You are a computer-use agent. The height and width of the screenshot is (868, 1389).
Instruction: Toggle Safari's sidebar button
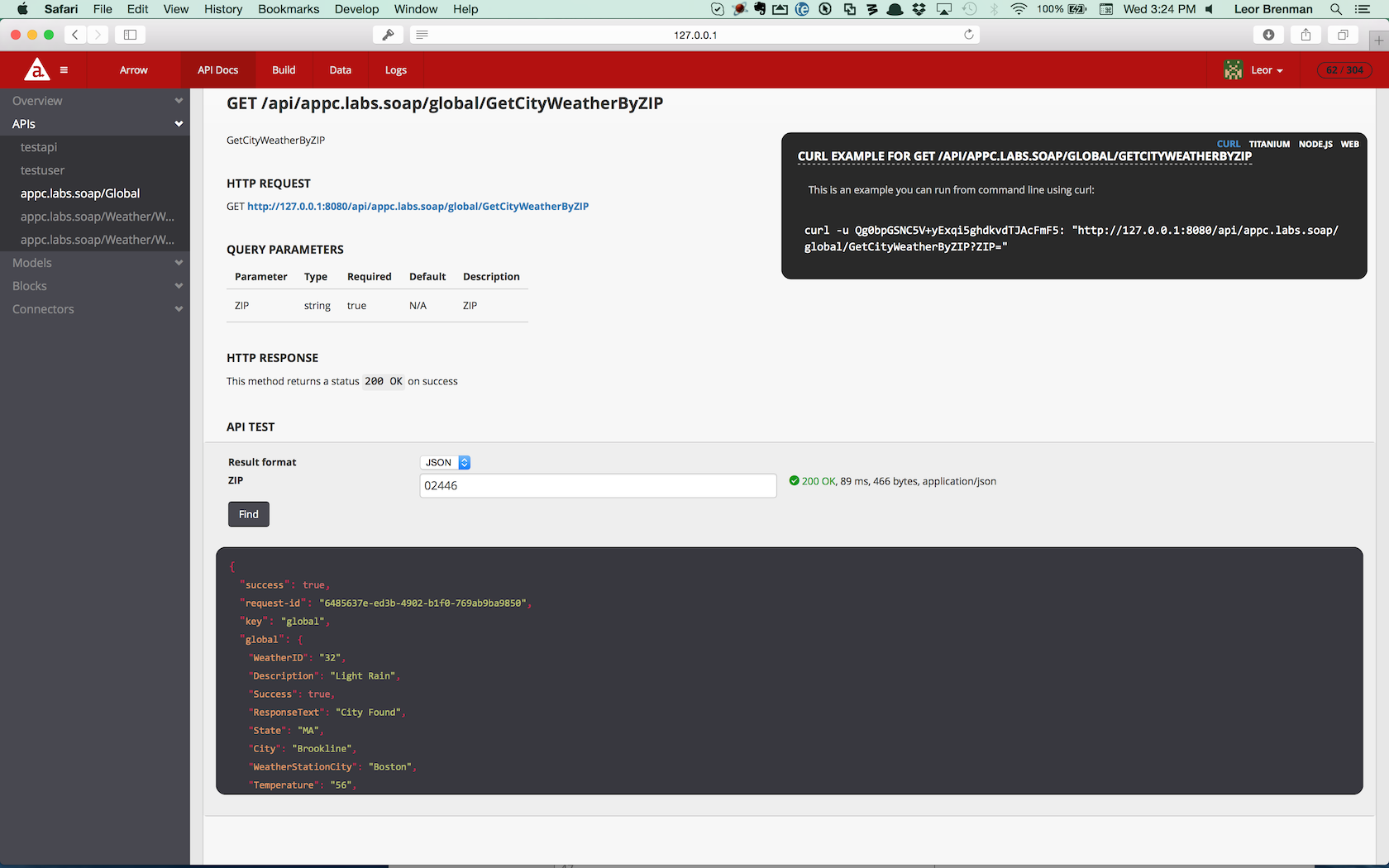130,35
